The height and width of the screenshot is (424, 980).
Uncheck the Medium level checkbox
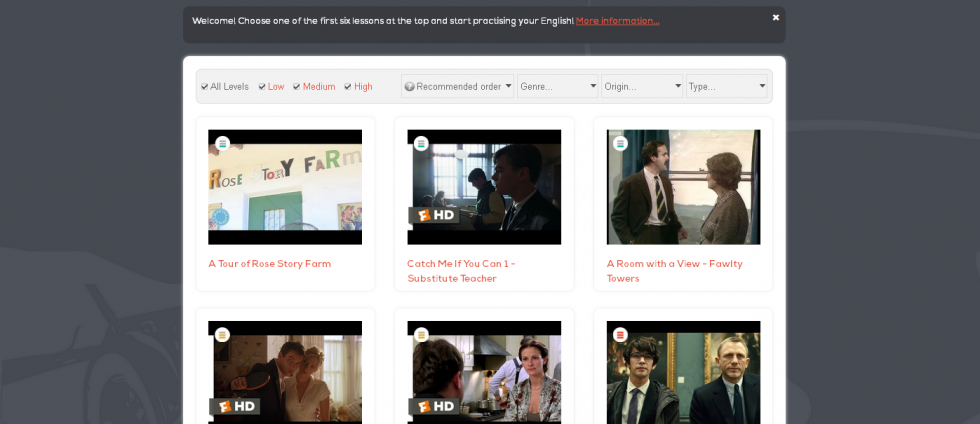point(297,86)
